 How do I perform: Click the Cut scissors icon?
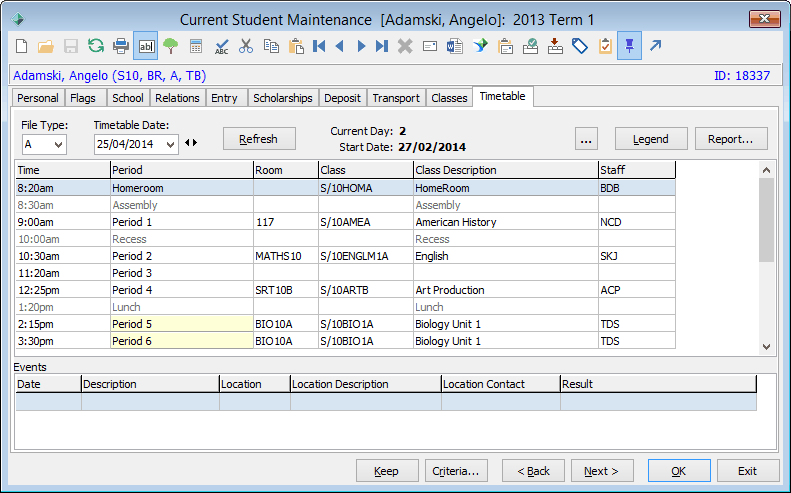pyautogui.click(x=246, y=46)
